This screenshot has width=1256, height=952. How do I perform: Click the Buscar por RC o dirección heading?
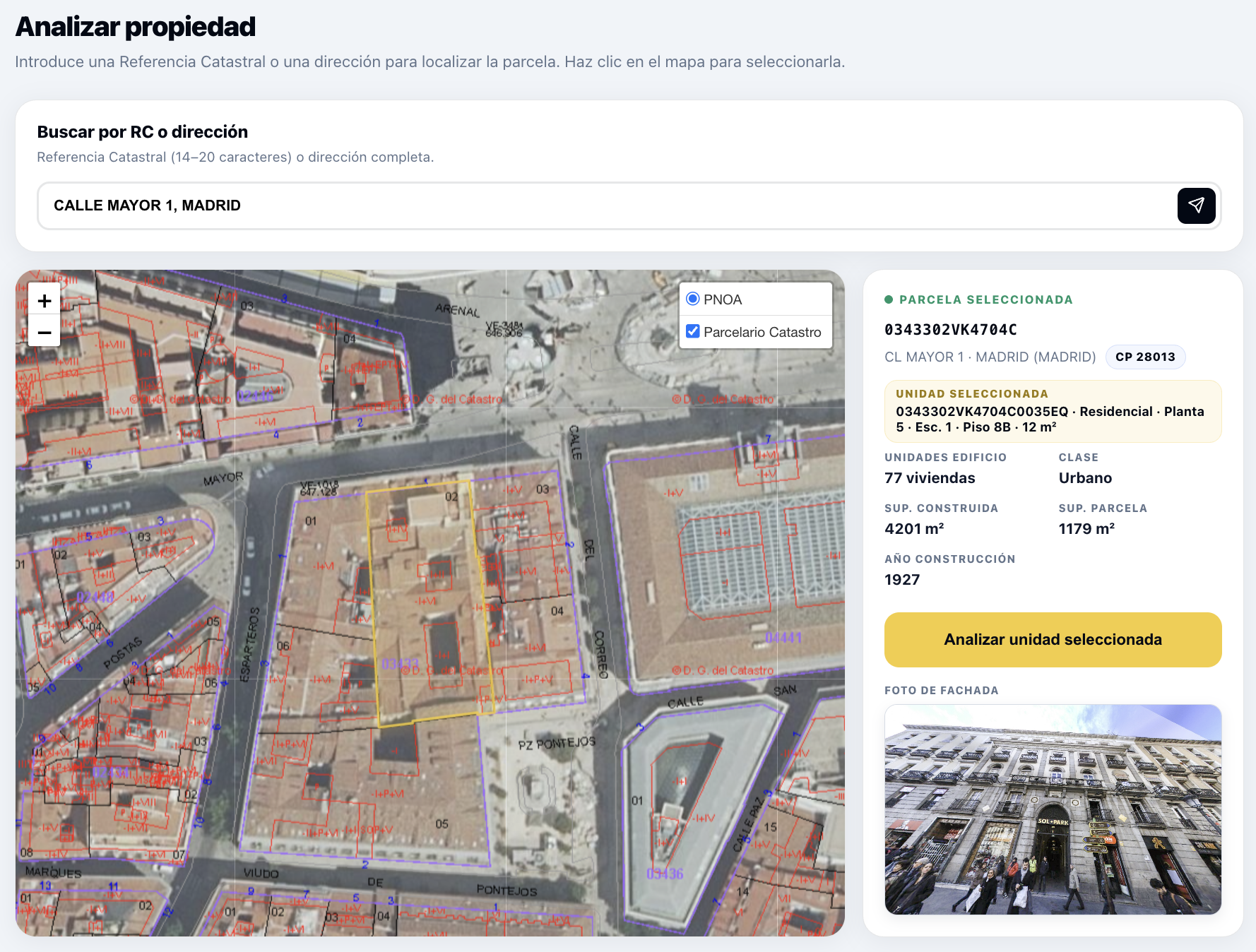142,132
